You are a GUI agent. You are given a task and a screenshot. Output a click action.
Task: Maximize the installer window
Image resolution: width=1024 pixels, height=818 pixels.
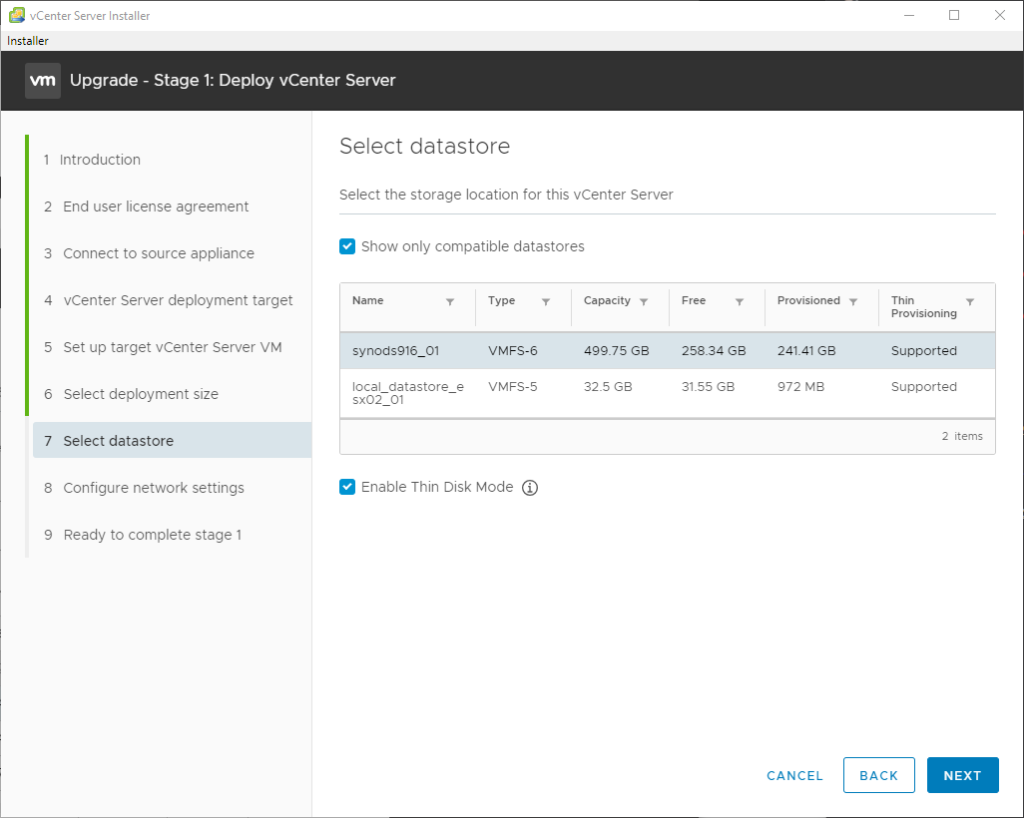tap(954, 15)
